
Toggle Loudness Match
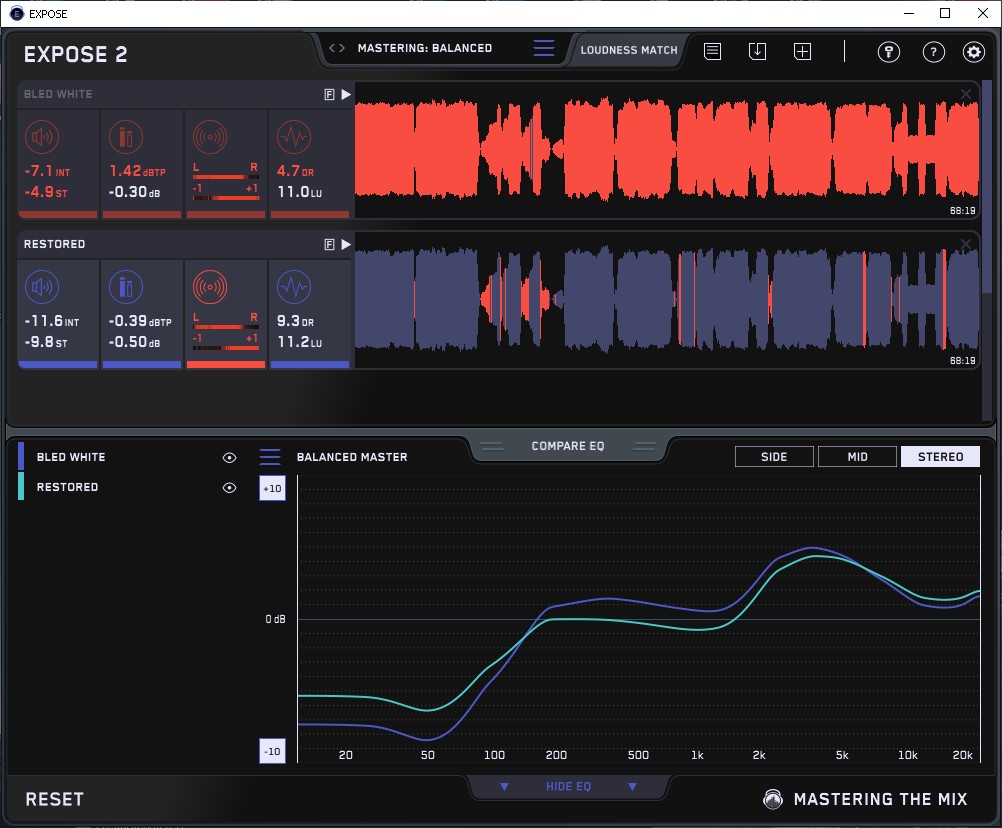click(x=629, y=50)
